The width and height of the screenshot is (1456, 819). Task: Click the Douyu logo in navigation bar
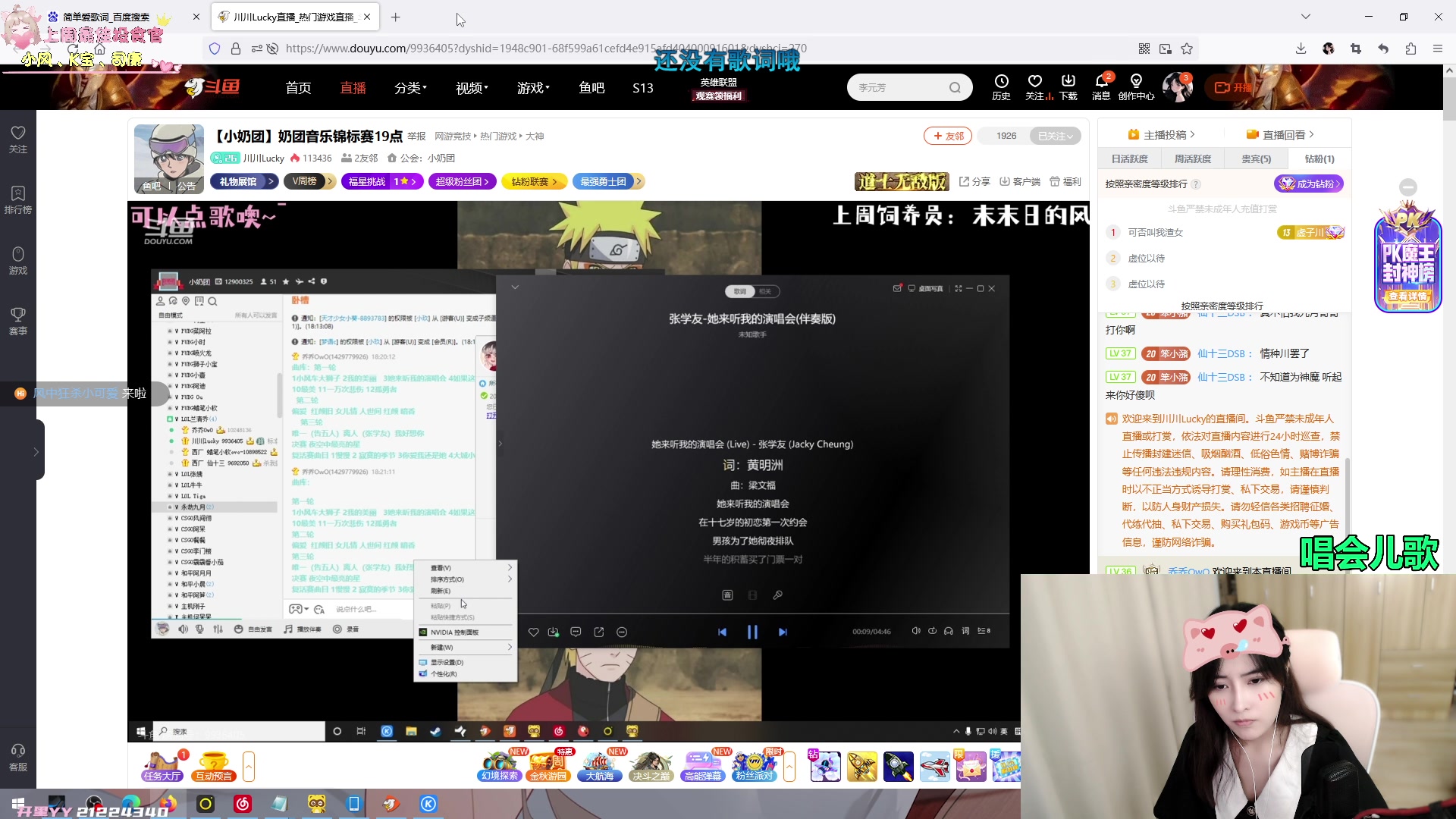(212, 87)
